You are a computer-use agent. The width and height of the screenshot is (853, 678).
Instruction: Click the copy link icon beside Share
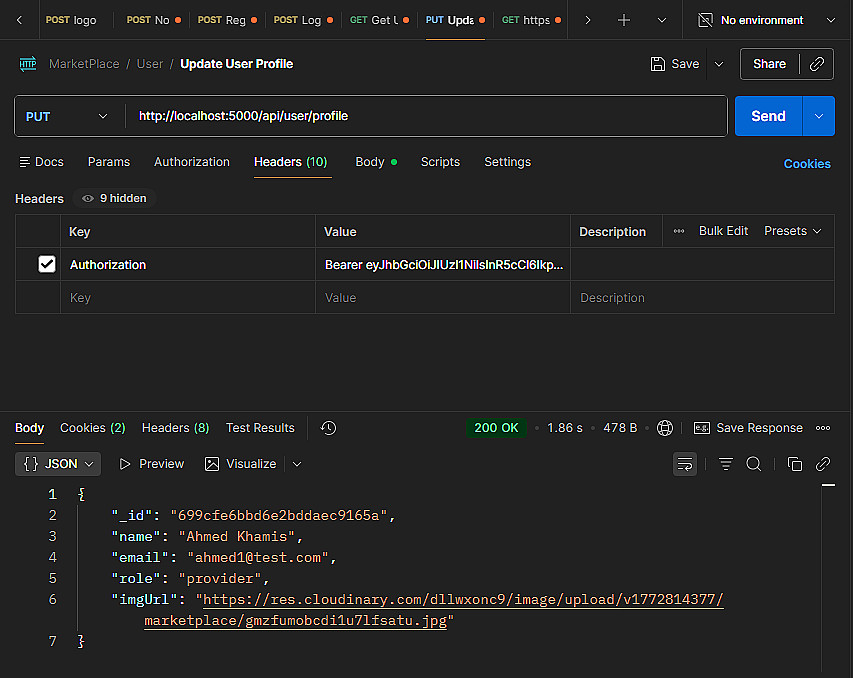pyautogui.click(x=817, y=64)
